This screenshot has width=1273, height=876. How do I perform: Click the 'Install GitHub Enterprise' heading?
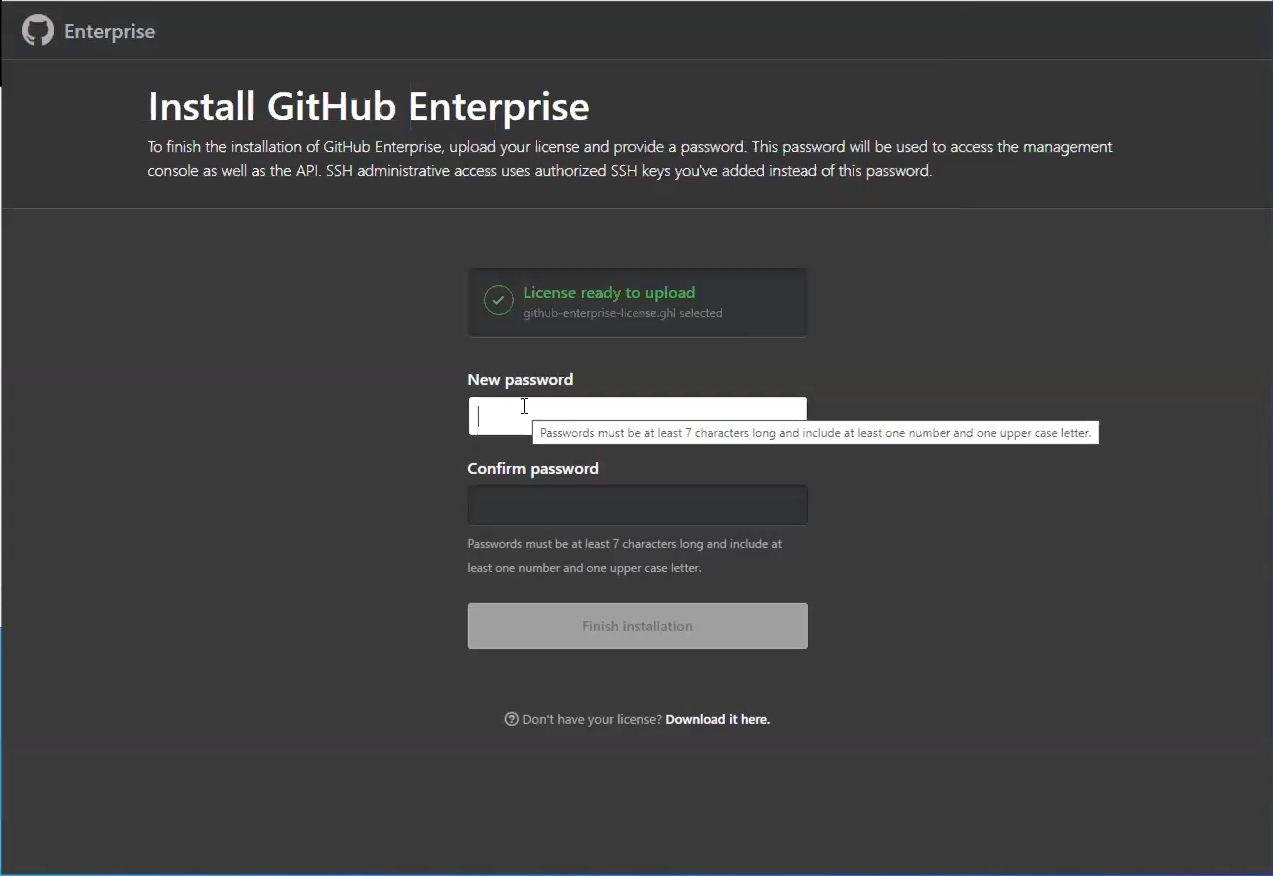click(x=368, y=105)
